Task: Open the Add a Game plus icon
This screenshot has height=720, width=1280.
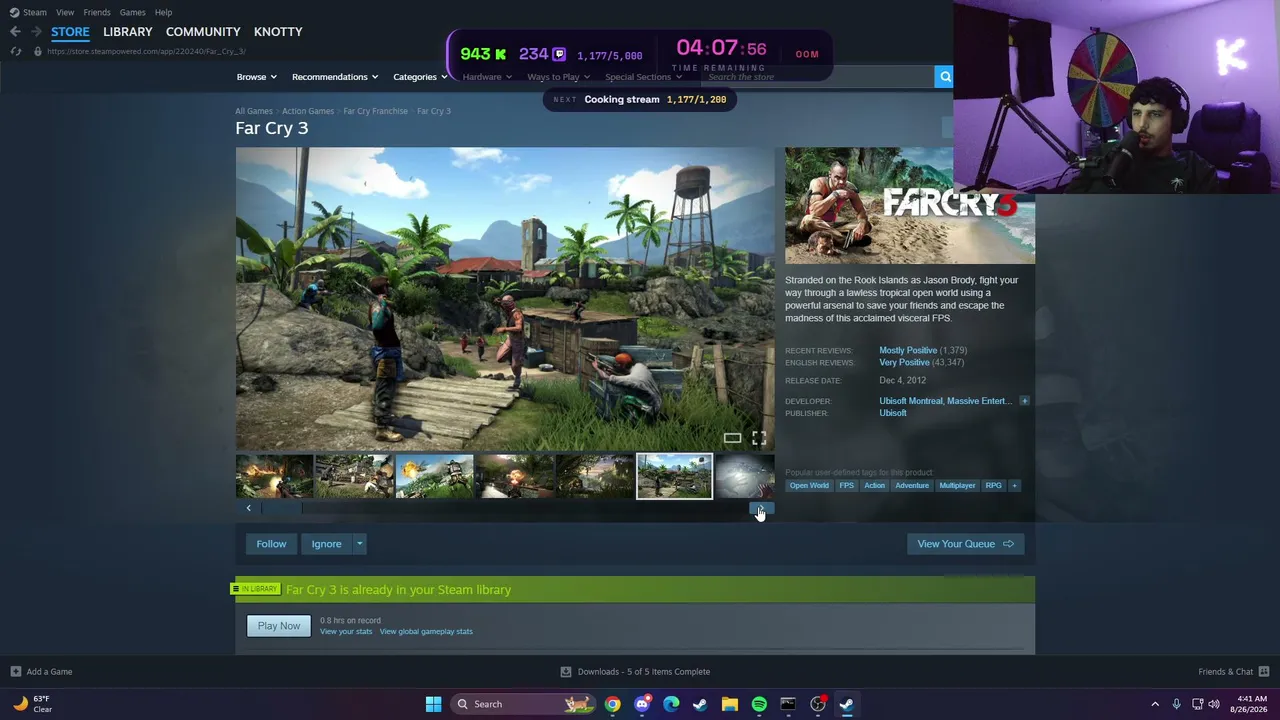Action: (x=15, y=672)
